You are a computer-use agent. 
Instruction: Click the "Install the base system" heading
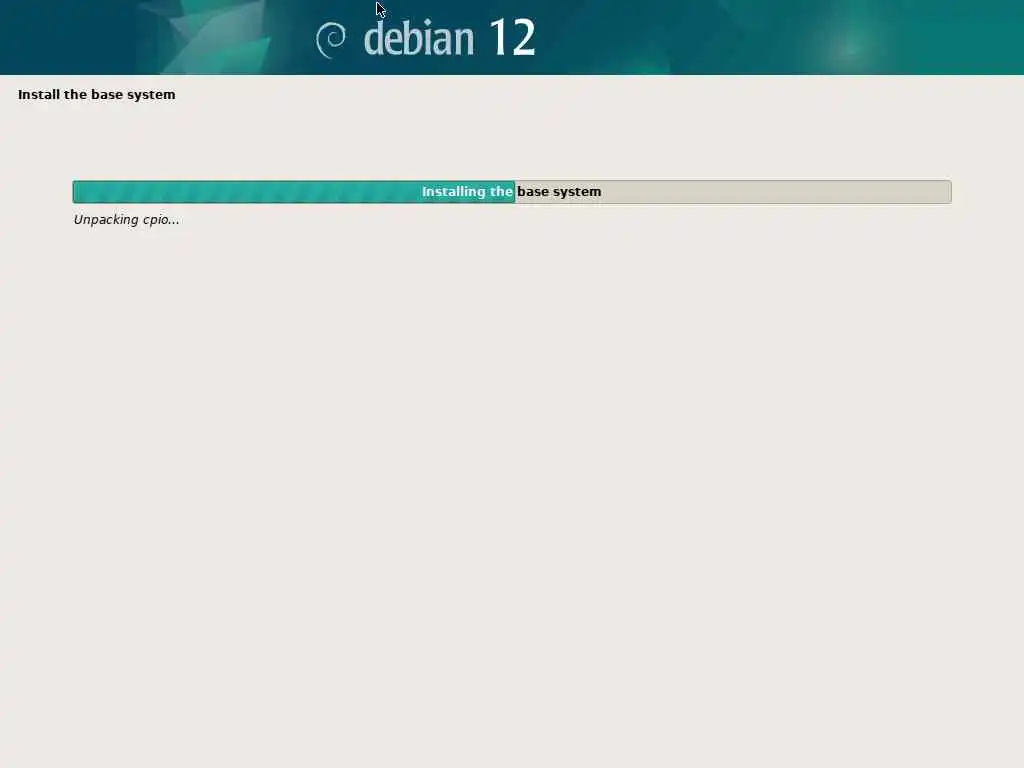pyautogui.click(x=97, y=95)
